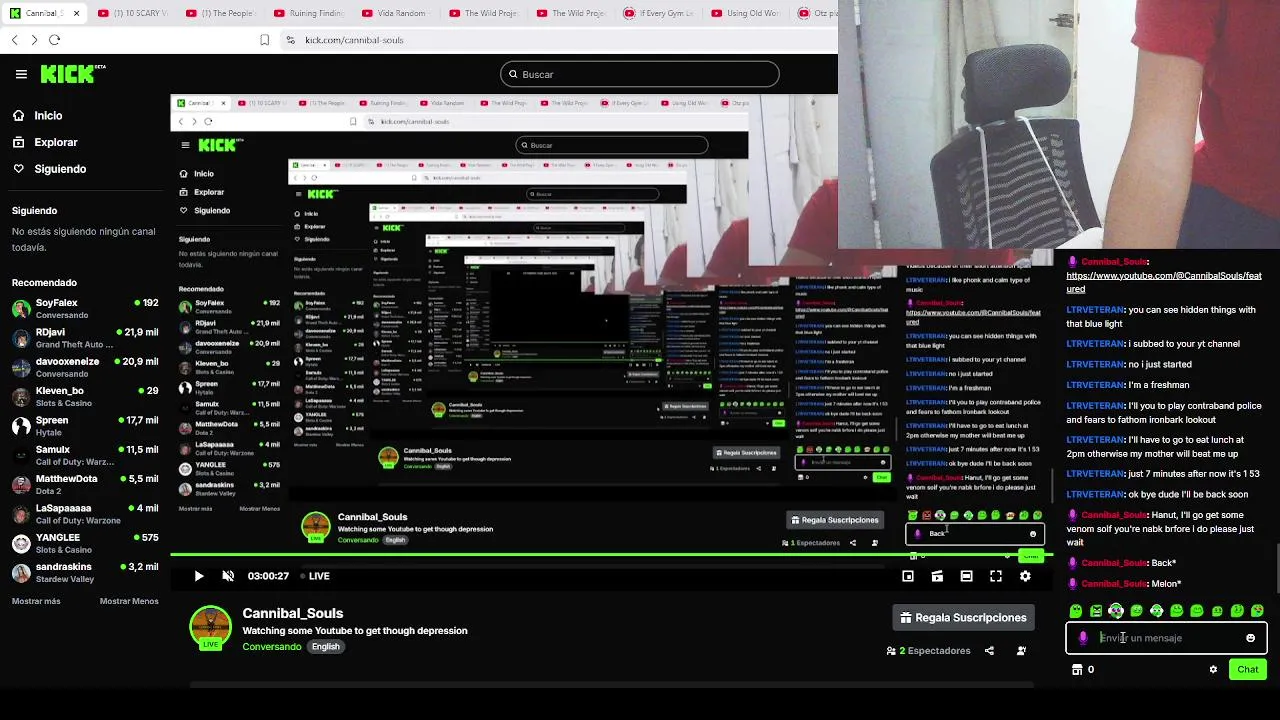Click the user action icon beside share
The image size is (1280, 720).
1021,651
